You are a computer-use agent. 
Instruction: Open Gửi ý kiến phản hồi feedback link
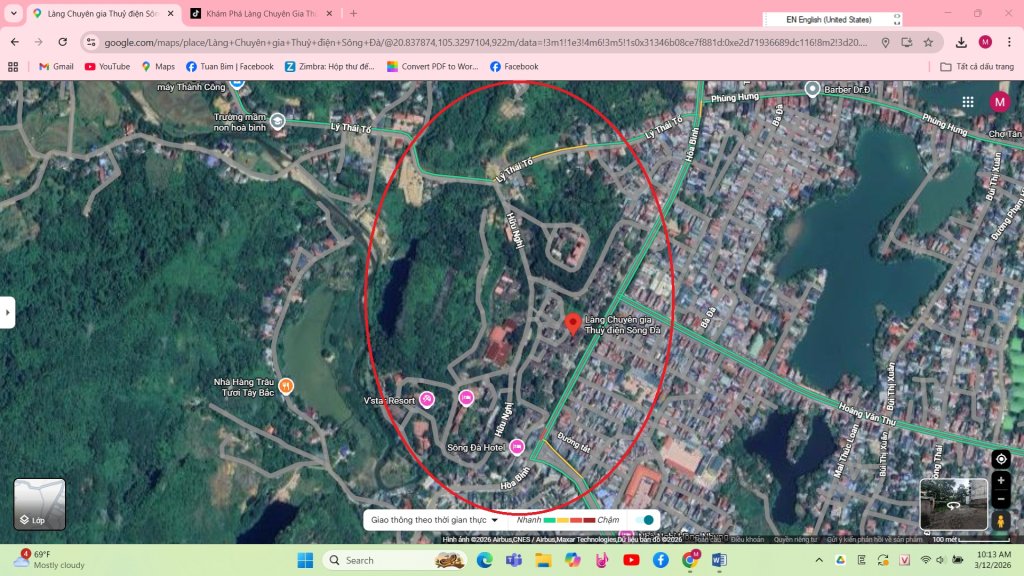tap(874, 539)
